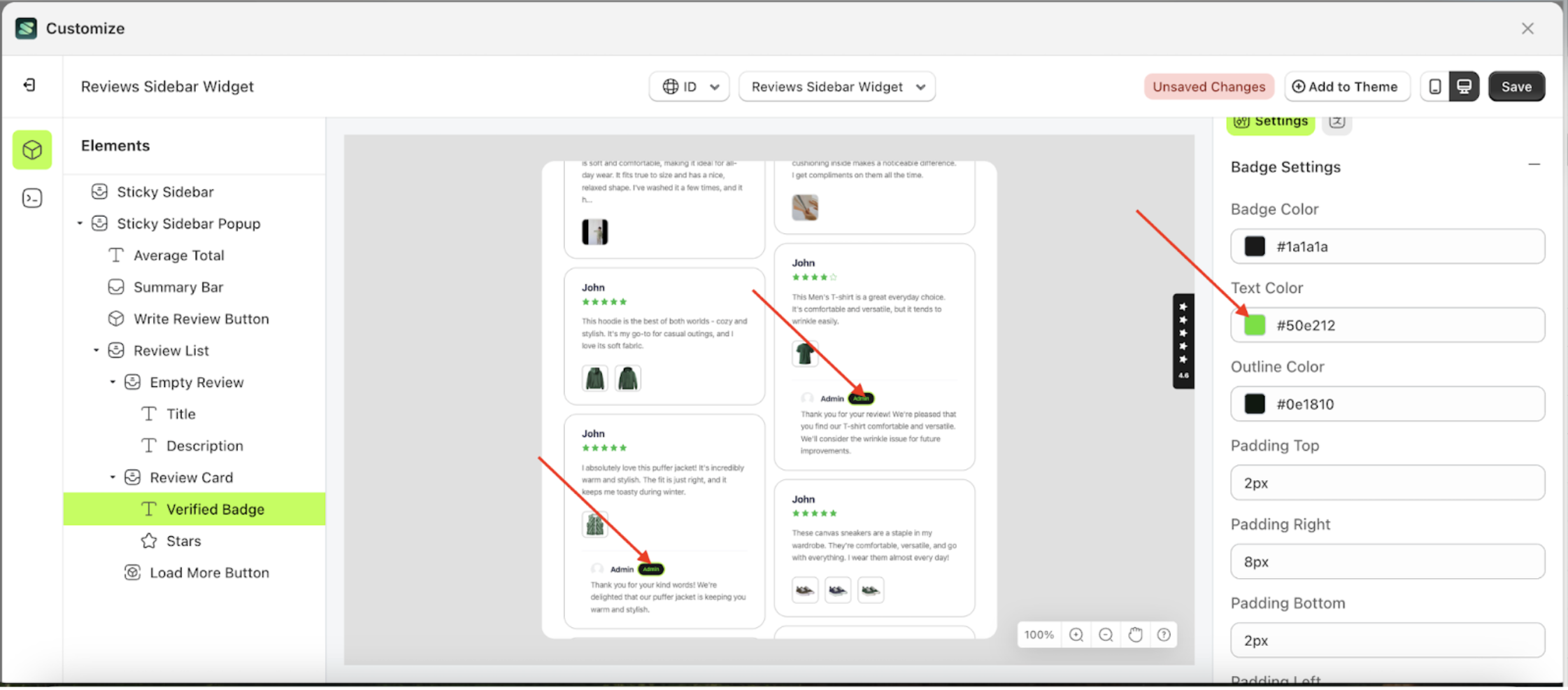Click the Add to Theme button

point(1345,87)
